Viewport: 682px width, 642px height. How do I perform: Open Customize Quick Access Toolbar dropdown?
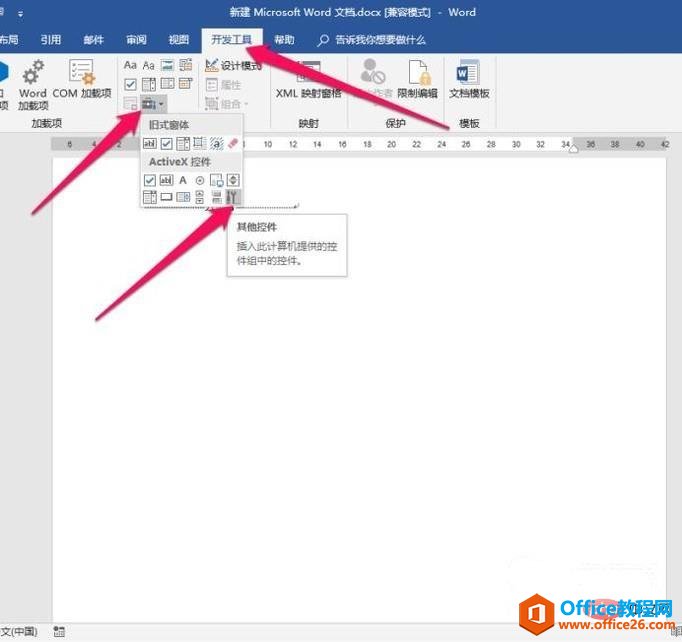[x=20, y=14]
